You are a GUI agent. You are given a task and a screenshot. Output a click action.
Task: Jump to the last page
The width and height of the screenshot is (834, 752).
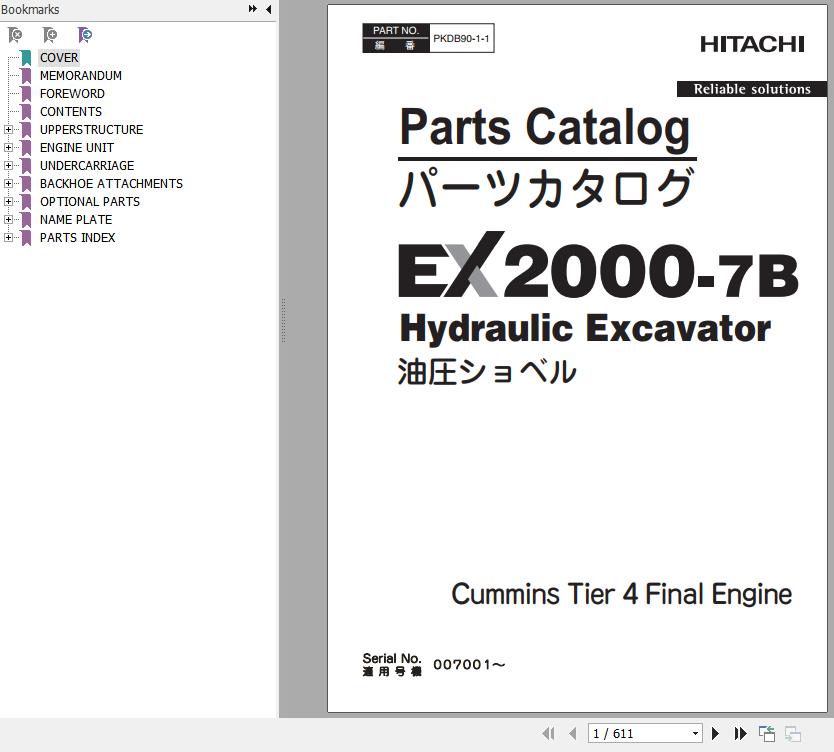click(740, 733)
